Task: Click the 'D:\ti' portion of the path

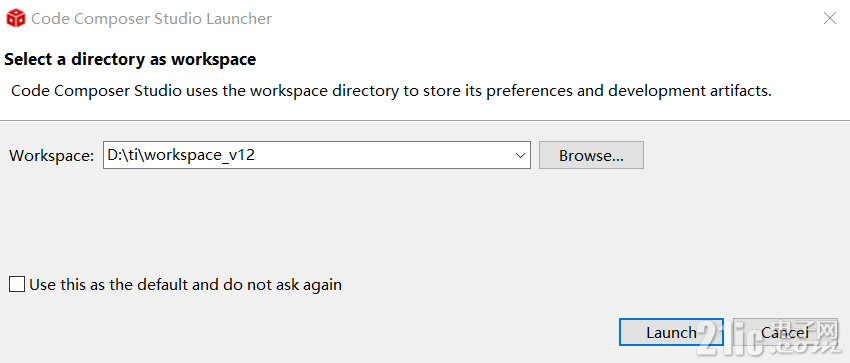Action: (124, 155)
